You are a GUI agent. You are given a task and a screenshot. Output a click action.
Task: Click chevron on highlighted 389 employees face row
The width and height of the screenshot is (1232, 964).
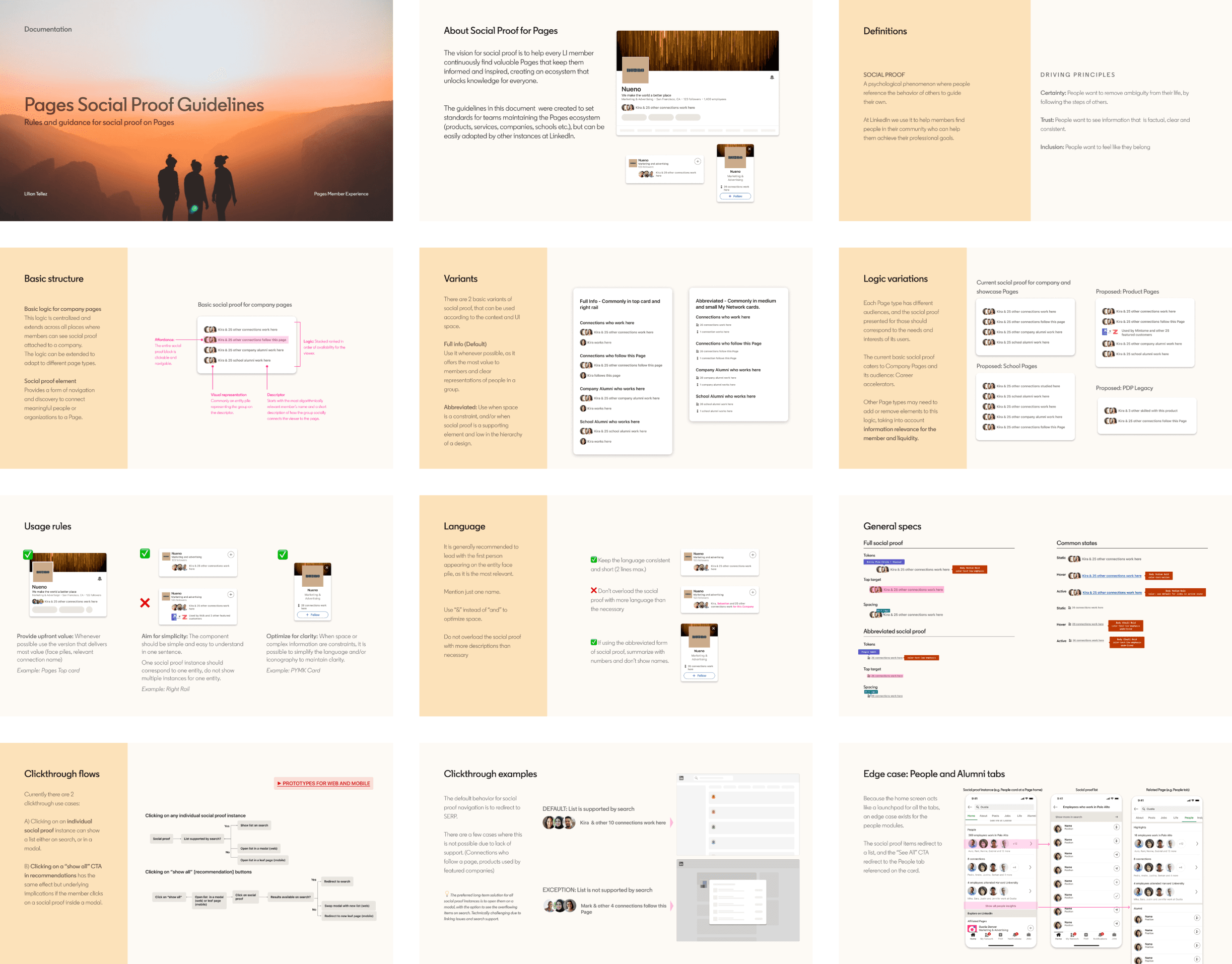pos(1031,844)
